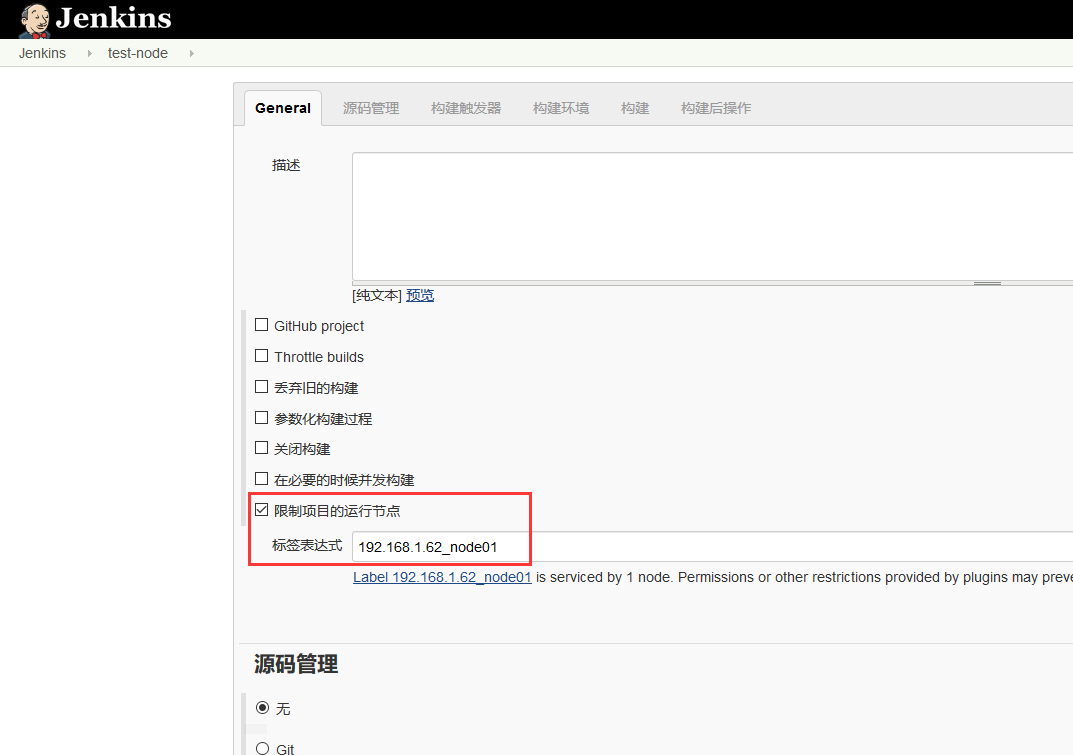Enable the GitHub project checkbox
This screenshot has width=1073, height=755.
[x=261, y=325]
